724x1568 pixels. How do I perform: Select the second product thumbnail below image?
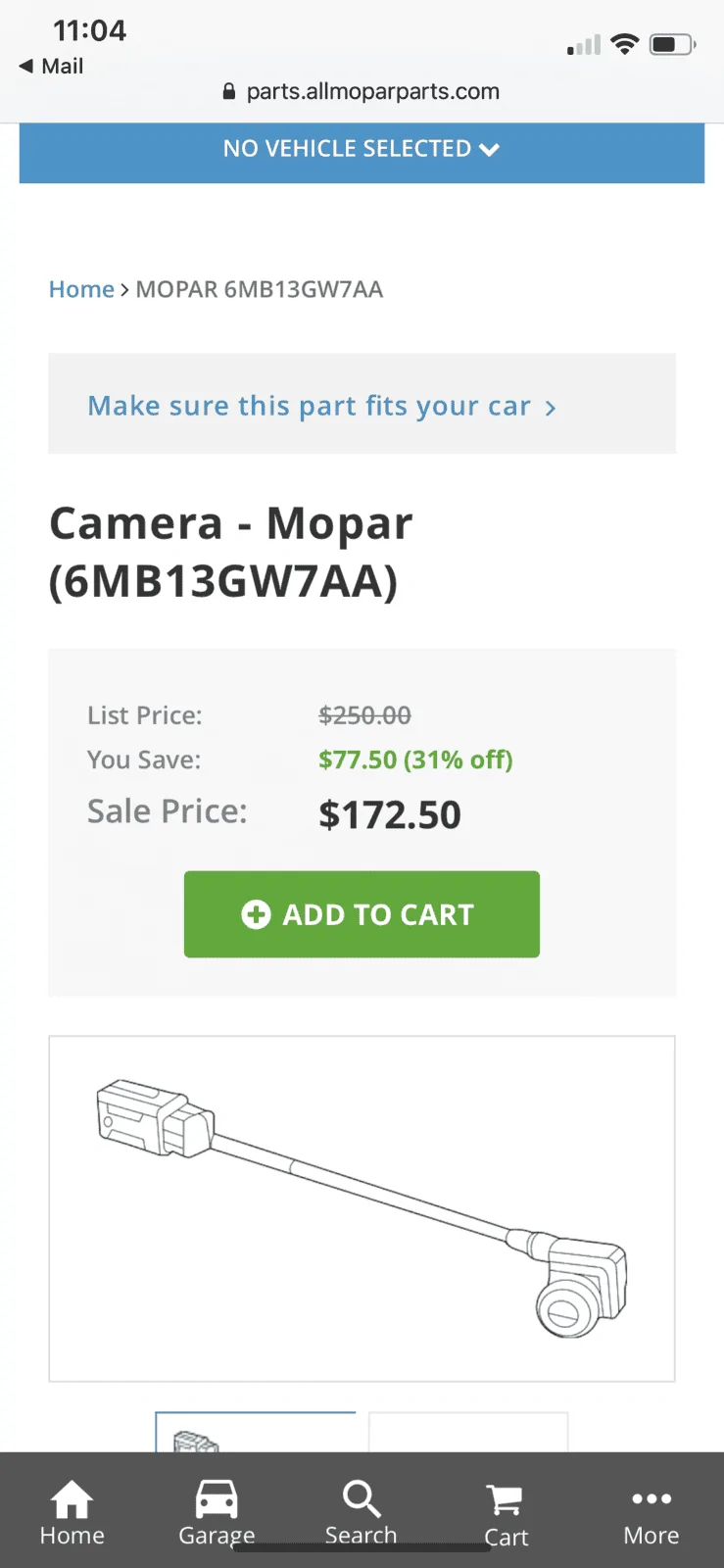tap(468, 1433)
